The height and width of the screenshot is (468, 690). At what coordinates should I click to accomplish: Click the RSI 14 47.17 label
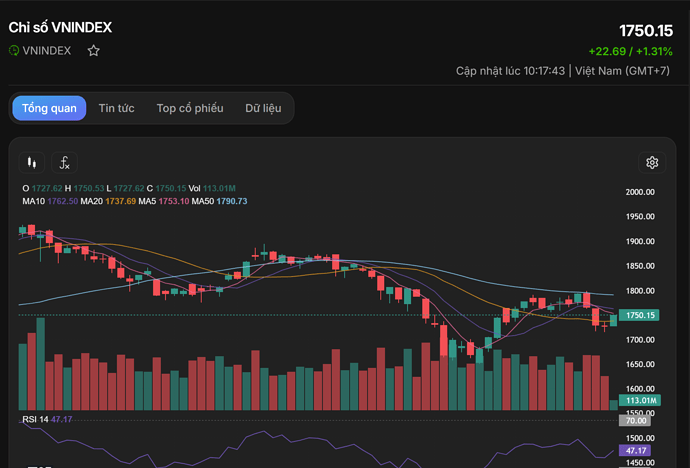pyautogui.click(x=47, y=419)
